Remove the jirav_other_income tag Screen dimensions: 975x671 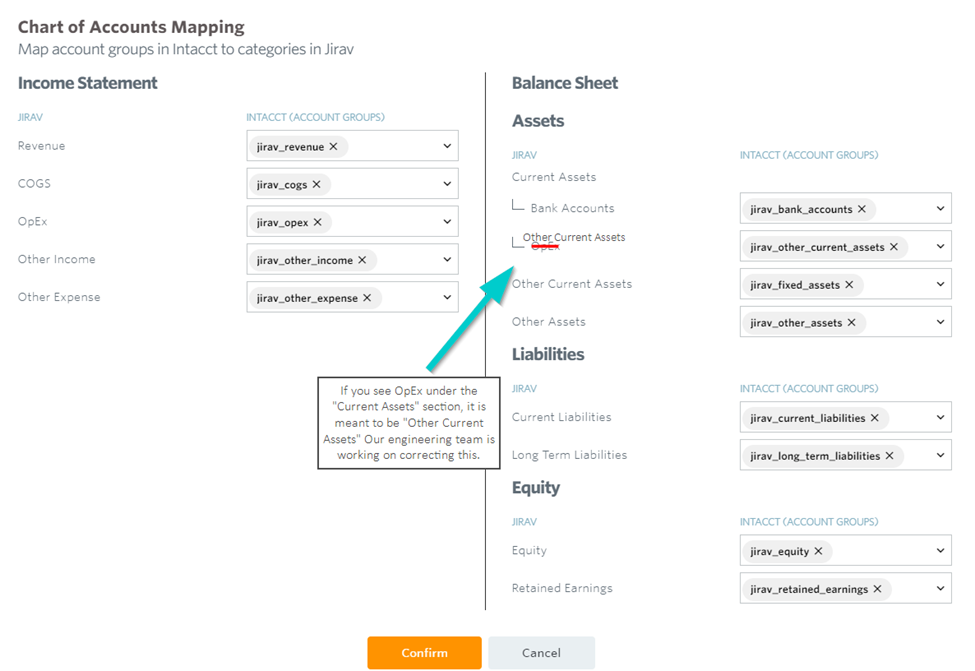(362, 260)
